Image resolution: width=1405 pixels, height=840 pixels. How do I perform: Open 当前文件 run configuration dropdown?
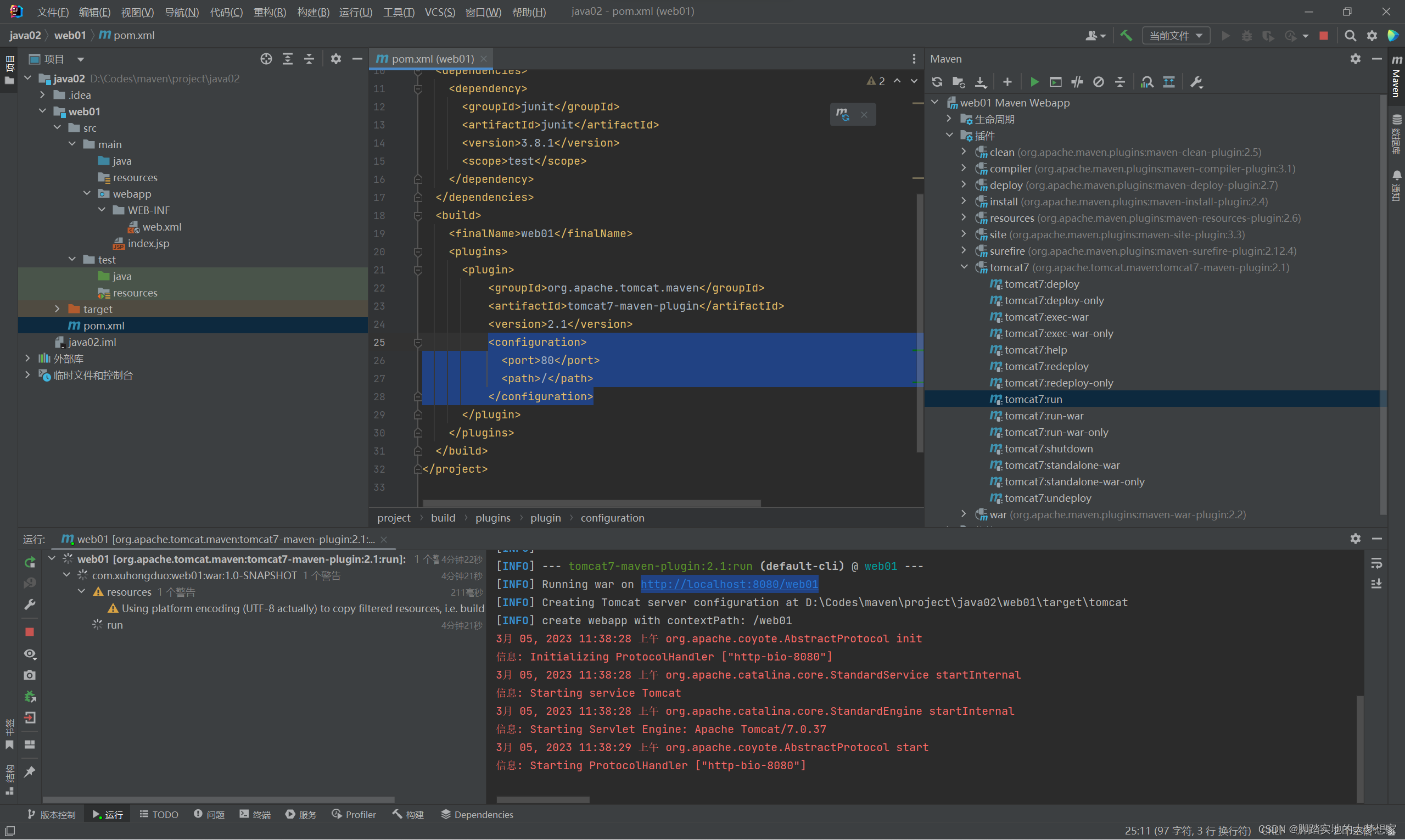coord(1176,36)
